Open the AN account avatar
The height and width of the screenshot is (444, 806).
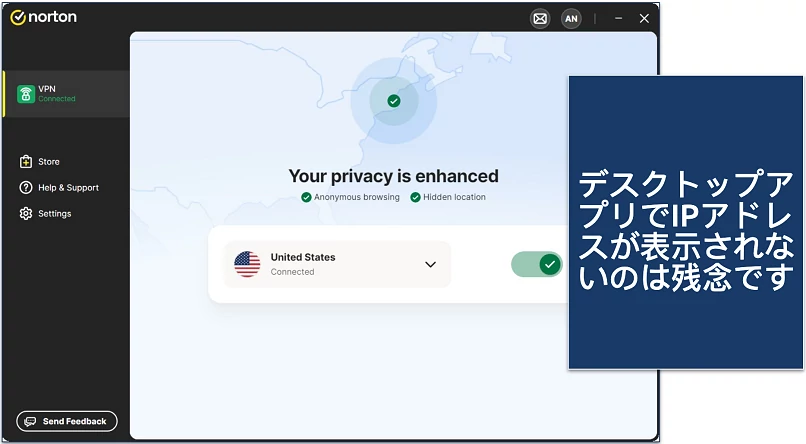571,19
